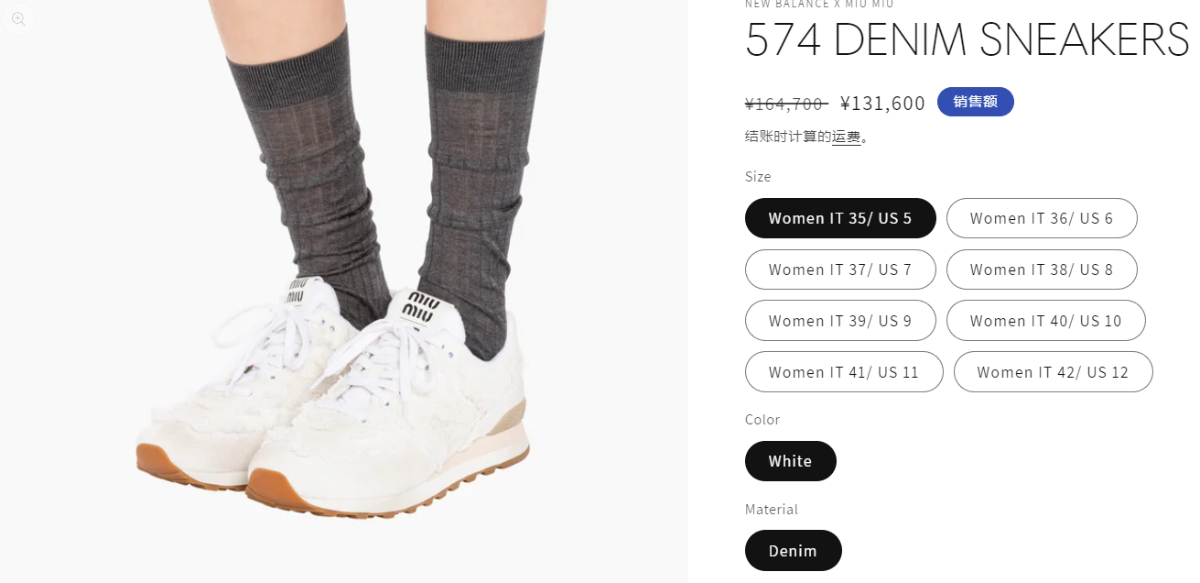The width and height of the screenshot is (1200, 583).
Task: Select size Women IT 38/ US 8
Action: [x=1041, y=269]
